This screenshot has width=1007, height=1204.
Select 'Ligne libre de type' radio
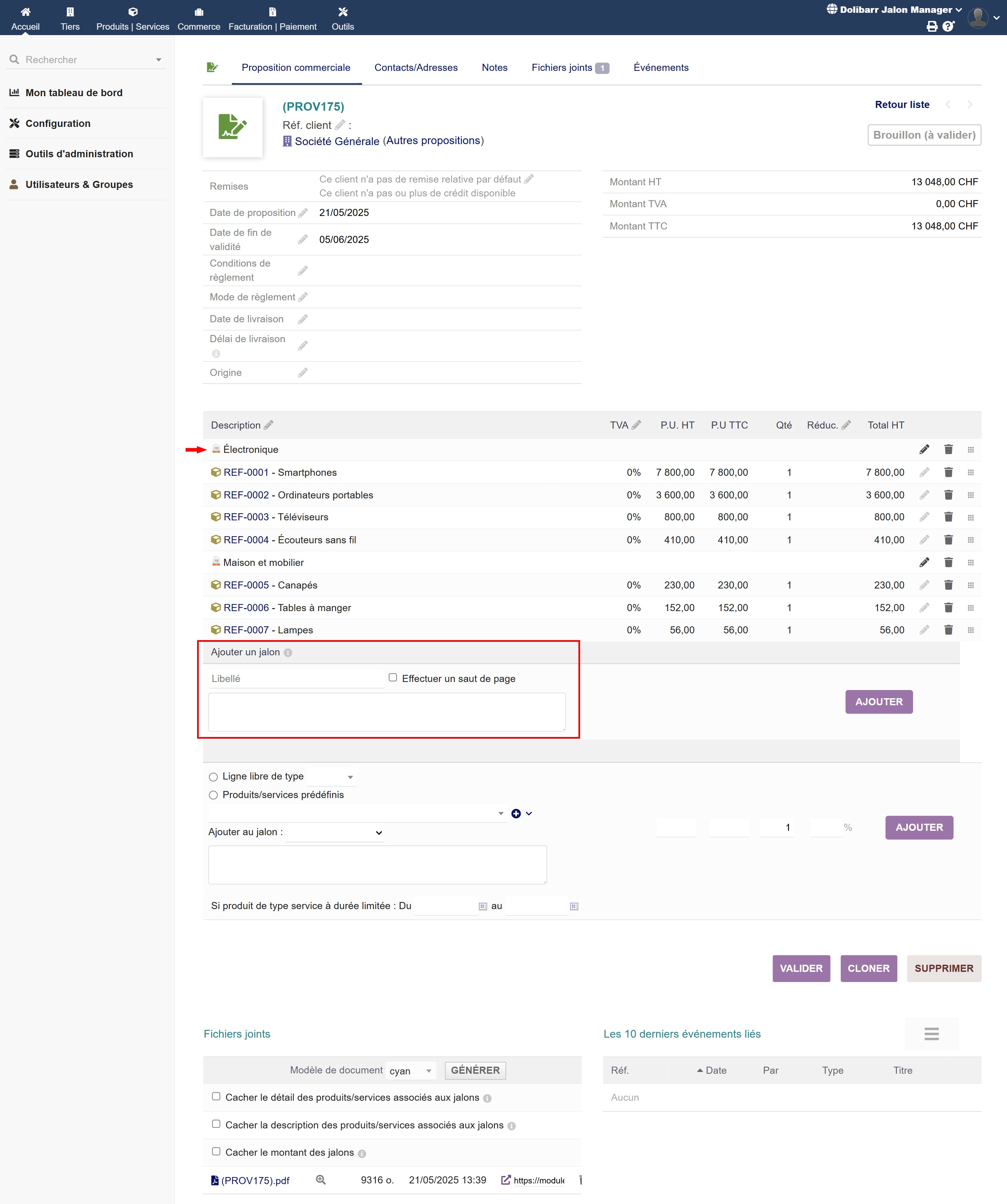tap(213, 777)
